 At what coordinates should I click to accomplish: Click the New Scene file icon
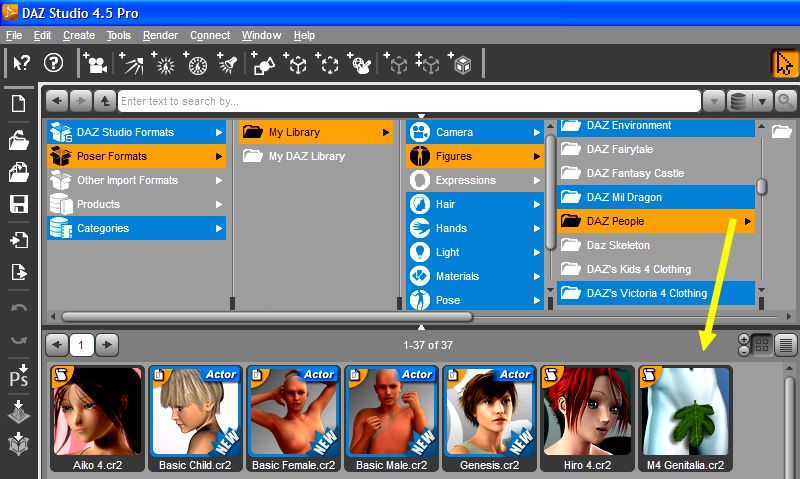(19, 104)
